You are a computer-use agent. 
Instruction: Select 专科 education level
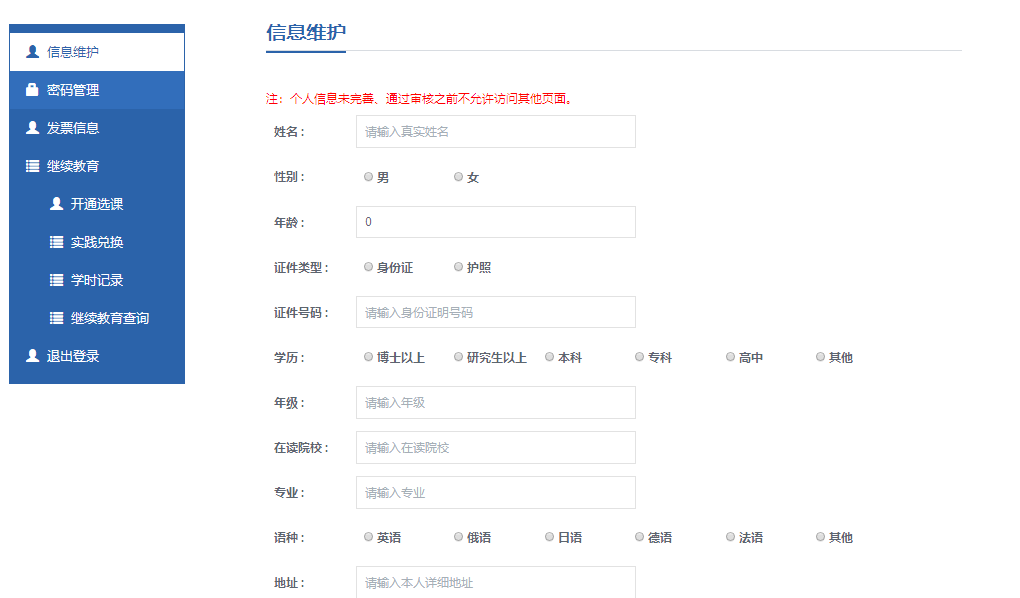(x=639, y=357)
